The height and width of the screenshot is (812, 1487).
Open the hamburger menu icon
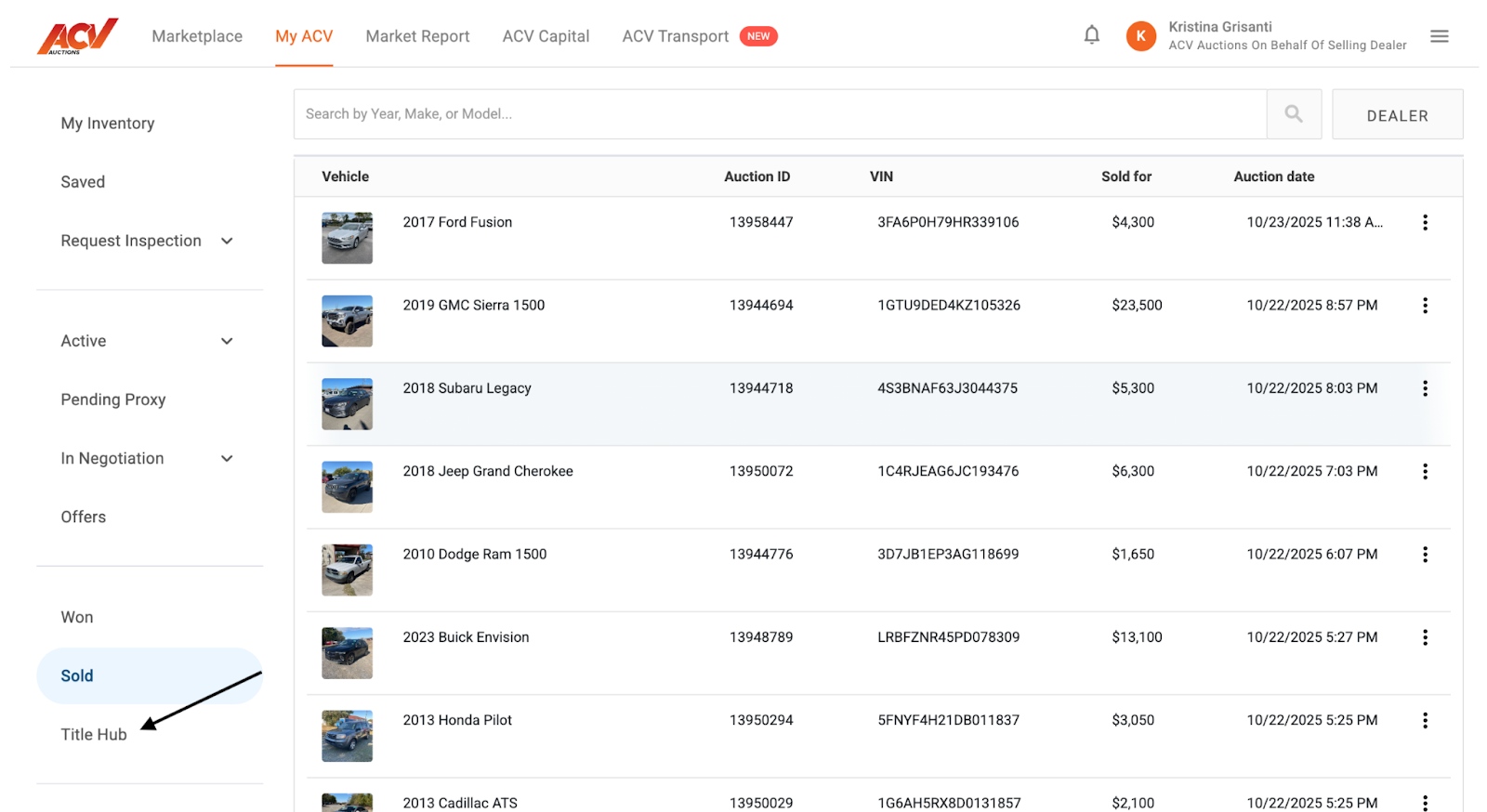coord(1440,36)
